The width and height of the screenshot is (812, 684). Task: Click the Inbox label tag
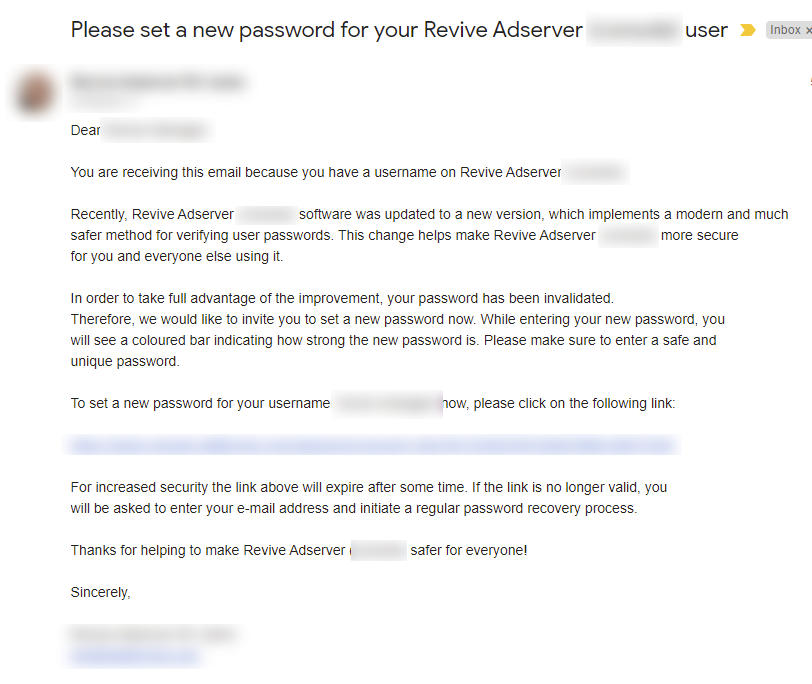[784, 30]
